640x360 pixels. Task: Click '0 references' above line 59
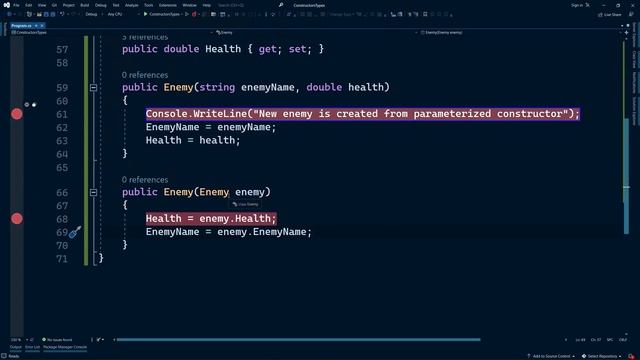tap(145, 75)
